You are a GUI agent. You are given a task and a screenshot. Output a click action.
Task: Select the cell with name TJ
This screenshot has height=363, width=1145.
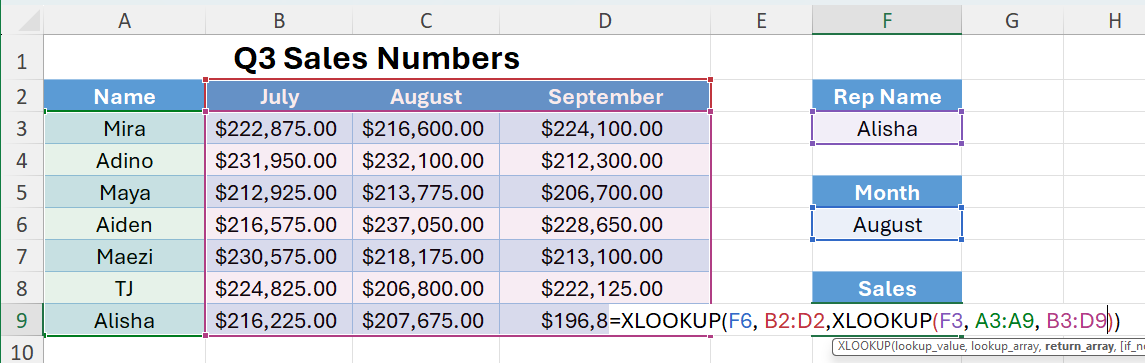[x=124, y=288]
